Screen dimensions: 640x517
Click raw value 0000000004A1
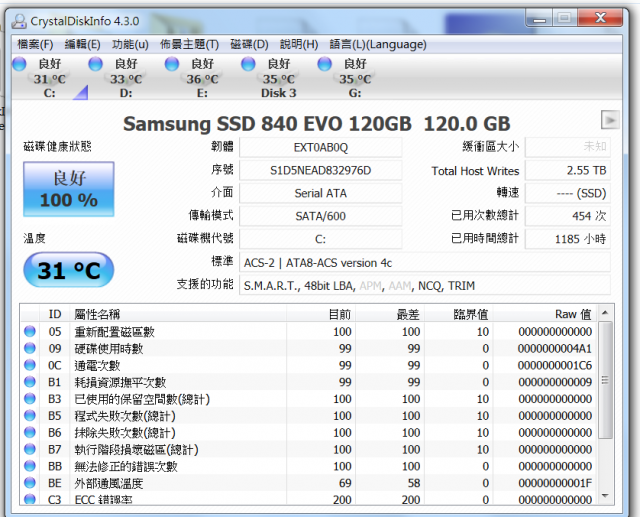click(555, 348)
